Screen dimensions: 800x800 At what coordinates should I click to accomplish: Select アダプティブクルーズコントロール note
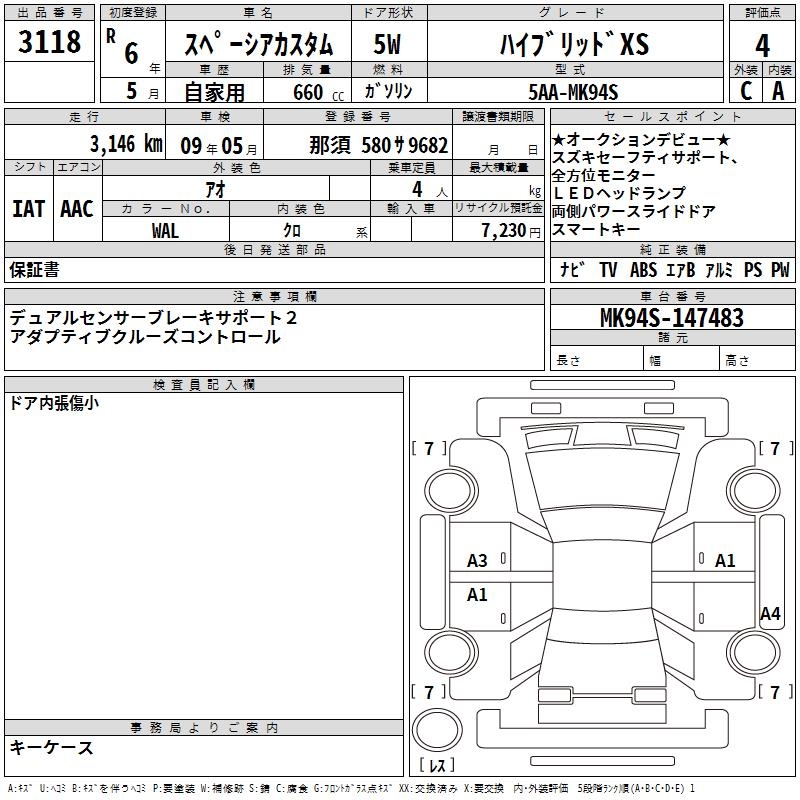coord(145,337)
